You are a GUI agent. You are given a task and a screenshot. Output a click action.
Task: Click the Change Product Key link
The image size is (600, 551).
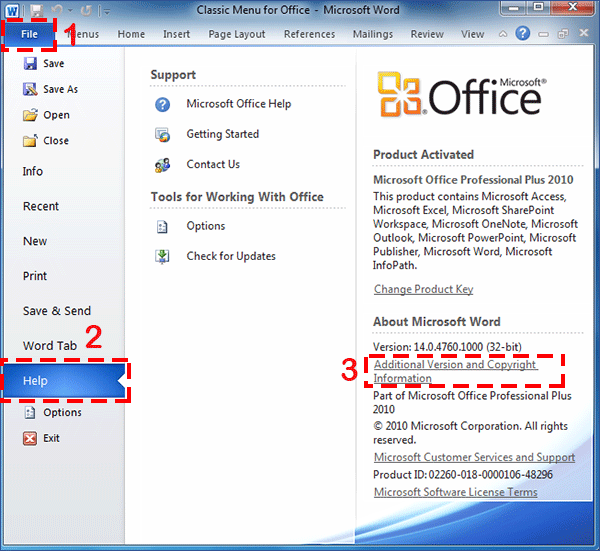tap(424, 289)
